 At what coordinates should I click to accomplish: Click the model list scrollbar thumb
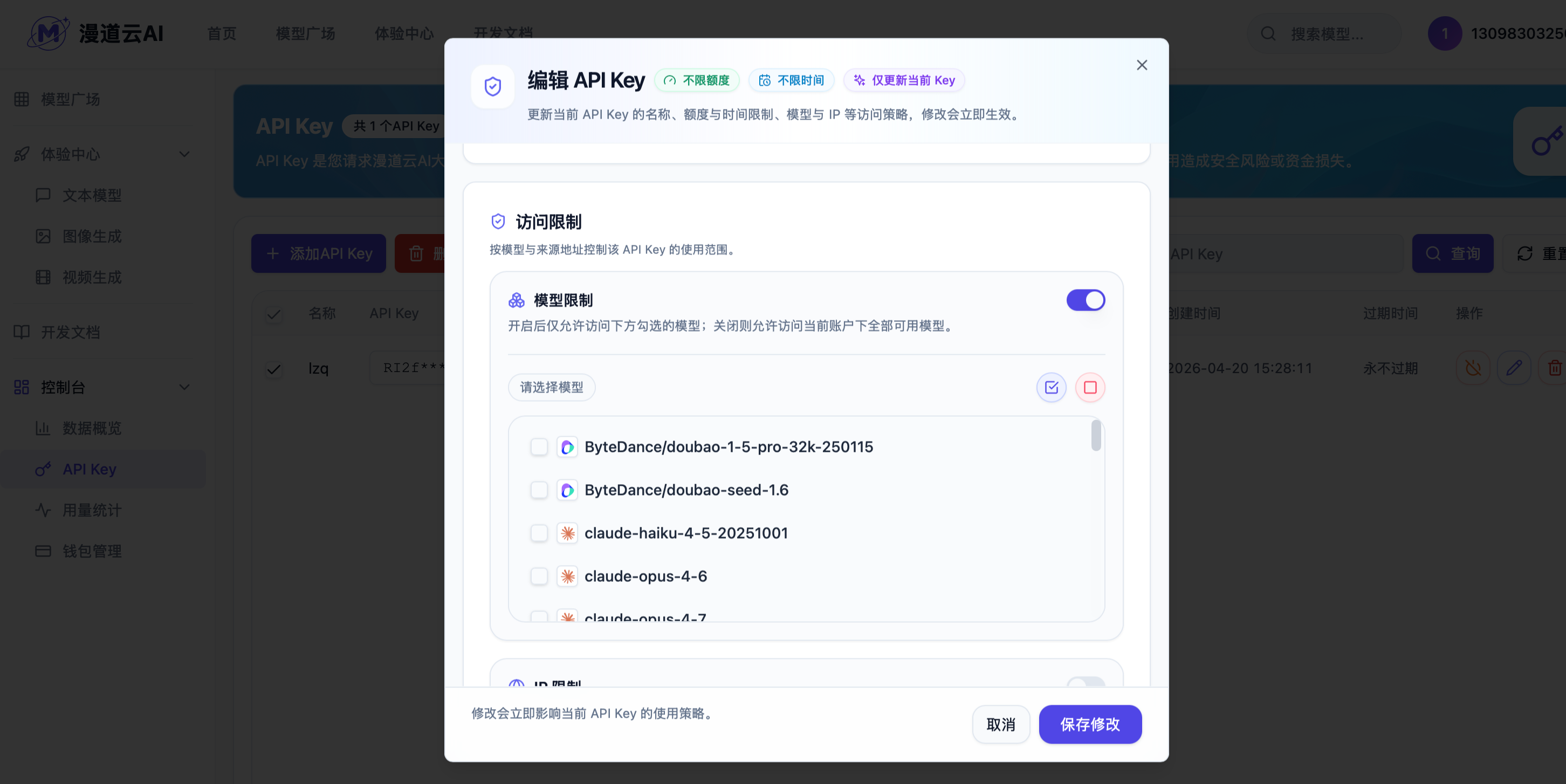(x=1095, y=435)
